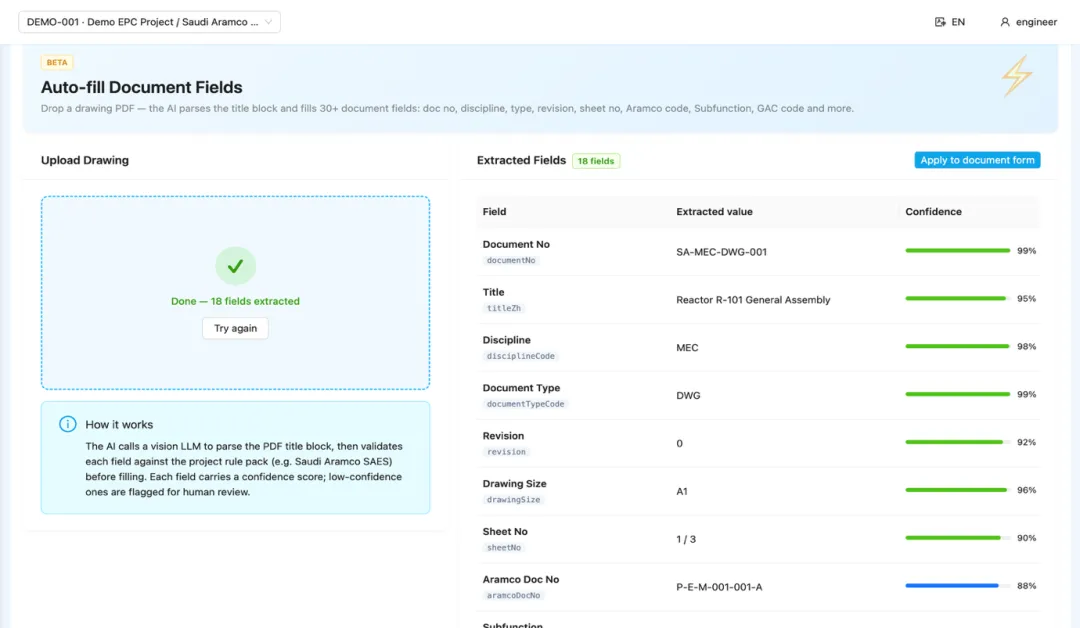Click the Document No field label
The image size is (1080, 628).
pyautogui.click(x=516, y=244)
